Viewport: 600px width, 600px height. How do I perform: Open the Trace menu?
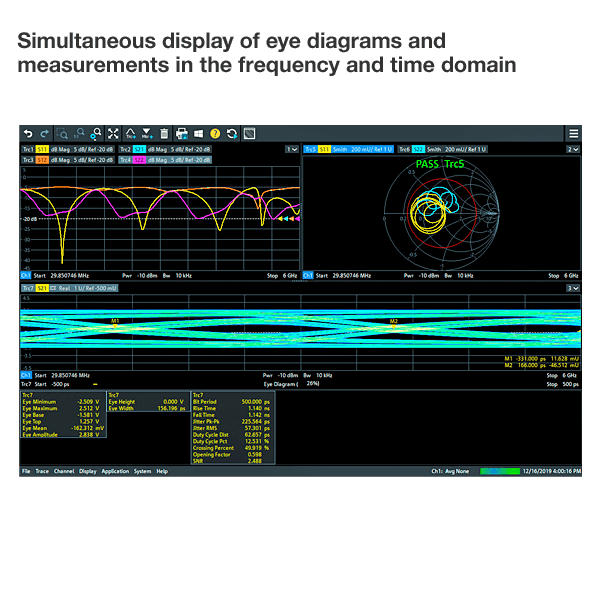click(x=42, y=471)
